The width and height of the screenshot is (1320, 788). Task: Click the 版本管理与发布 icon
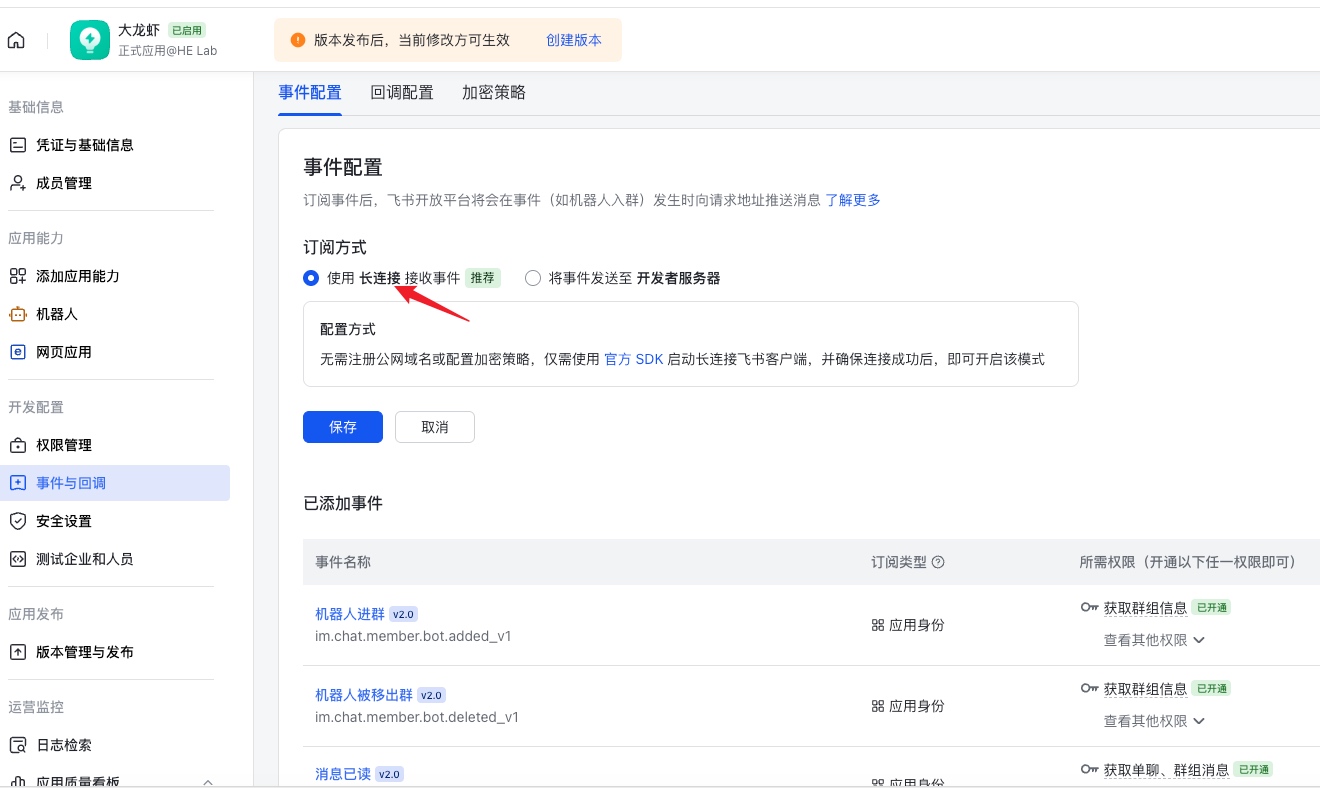click(x=17, y=652)
